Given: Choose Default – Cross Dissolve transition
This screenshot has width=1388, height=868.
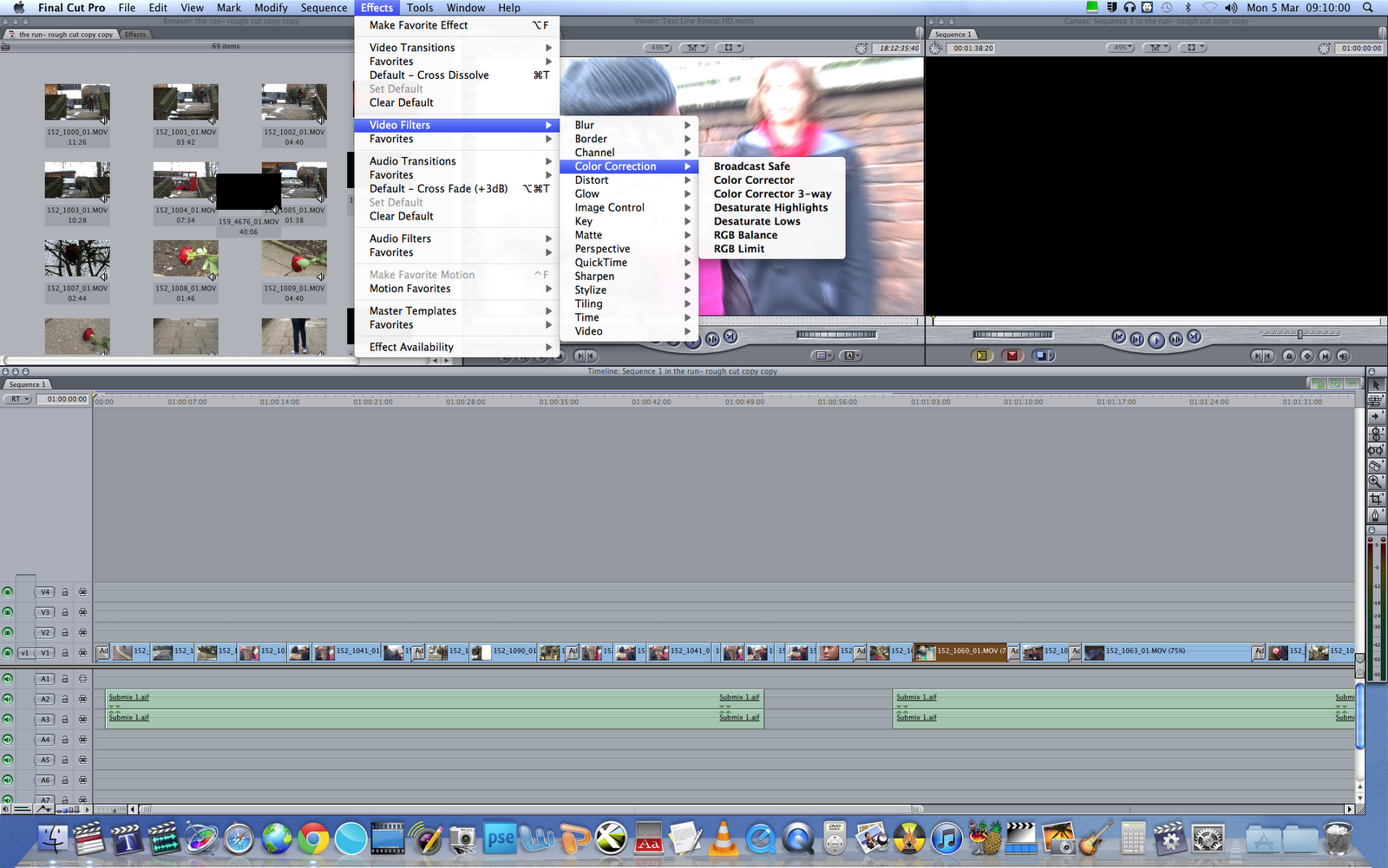Looking at the screenshot, I should coord(457,75).
